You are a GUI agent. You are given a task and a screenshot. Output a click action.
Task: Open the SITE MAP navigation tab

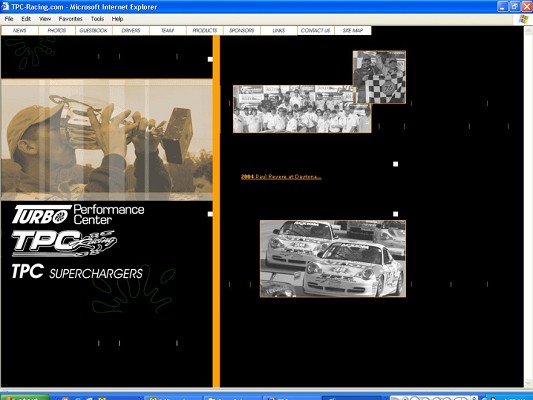(x=353, y=31)
